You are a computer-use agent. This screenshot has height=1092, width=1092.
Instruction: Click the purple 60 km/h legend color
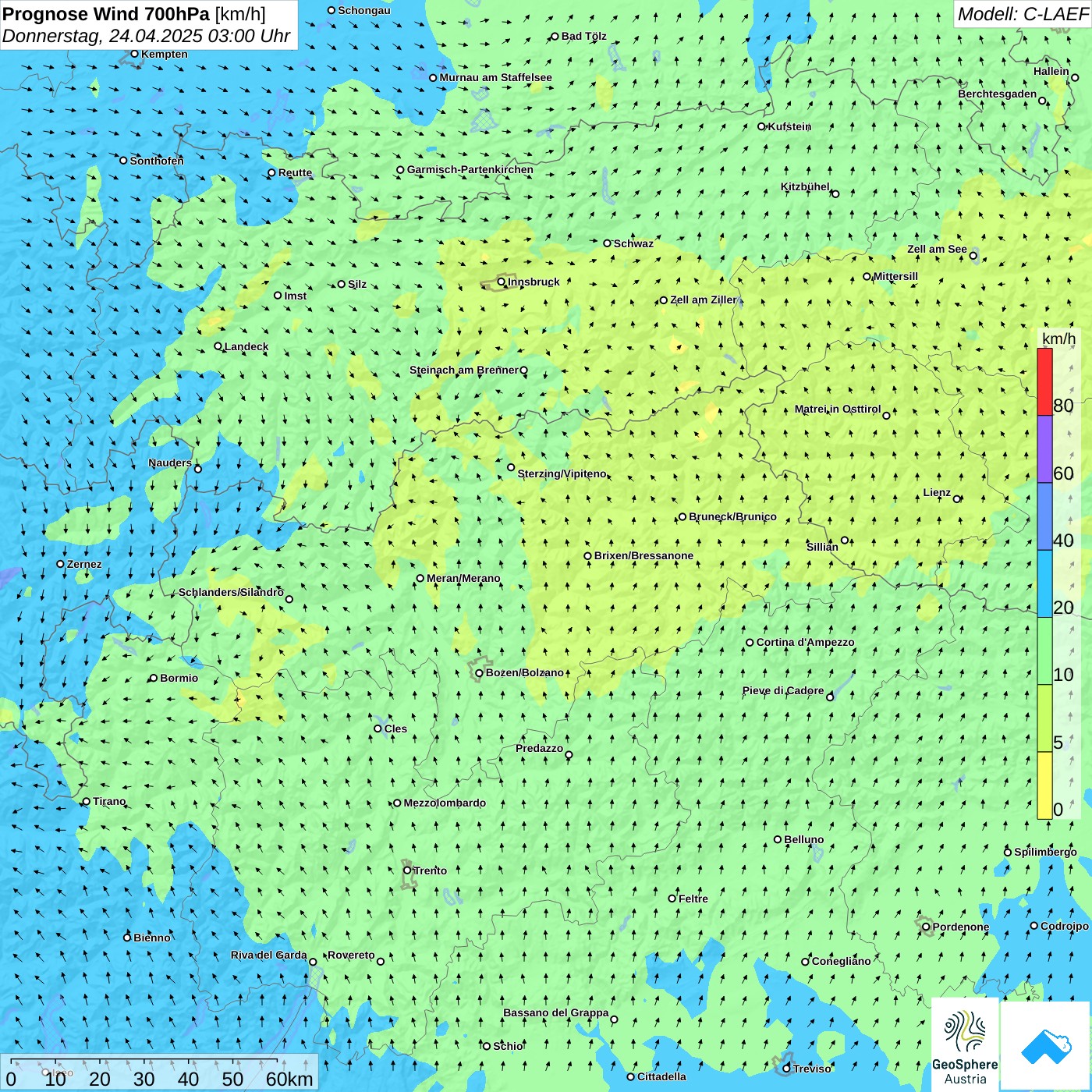click(x=1044, y=449)
